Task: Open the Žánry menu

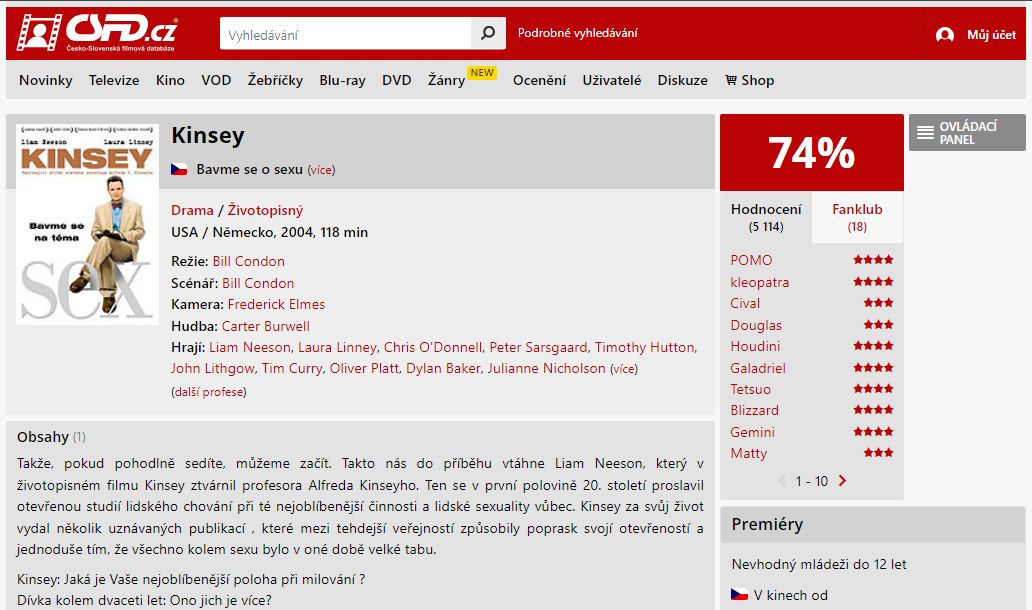Action: (446, 80)
